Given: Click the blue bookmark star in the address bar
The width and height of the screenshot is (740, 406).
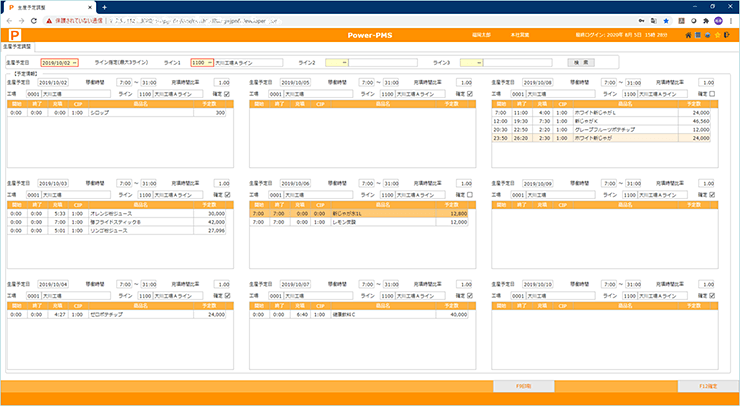Looking at the screenshot, I should (666, 21).
